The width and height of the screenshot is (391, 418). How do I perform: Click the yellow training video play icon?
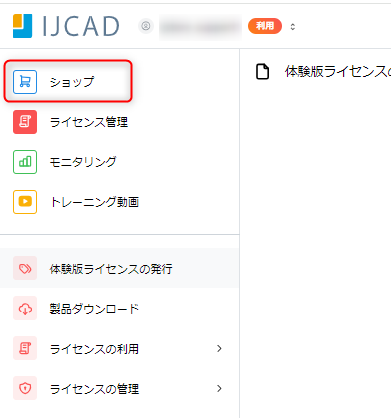25,202
